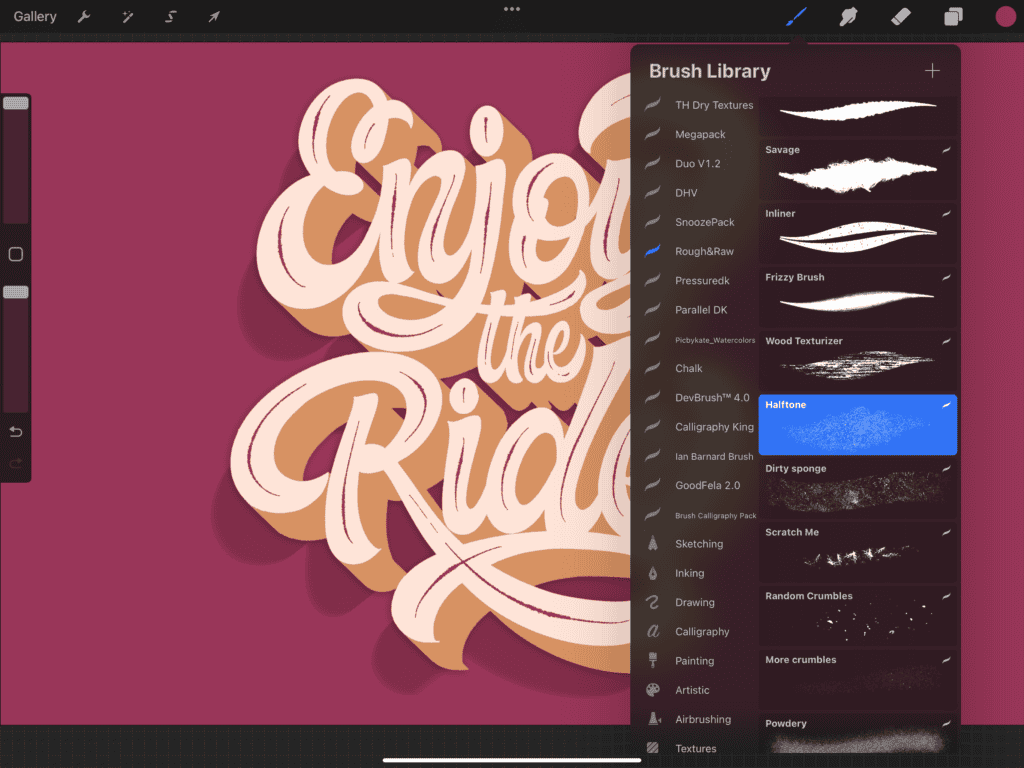This screenshot has width=1024, height=768.
Task: Select the Rough&Raw brush set
Action: coord(703,251)
